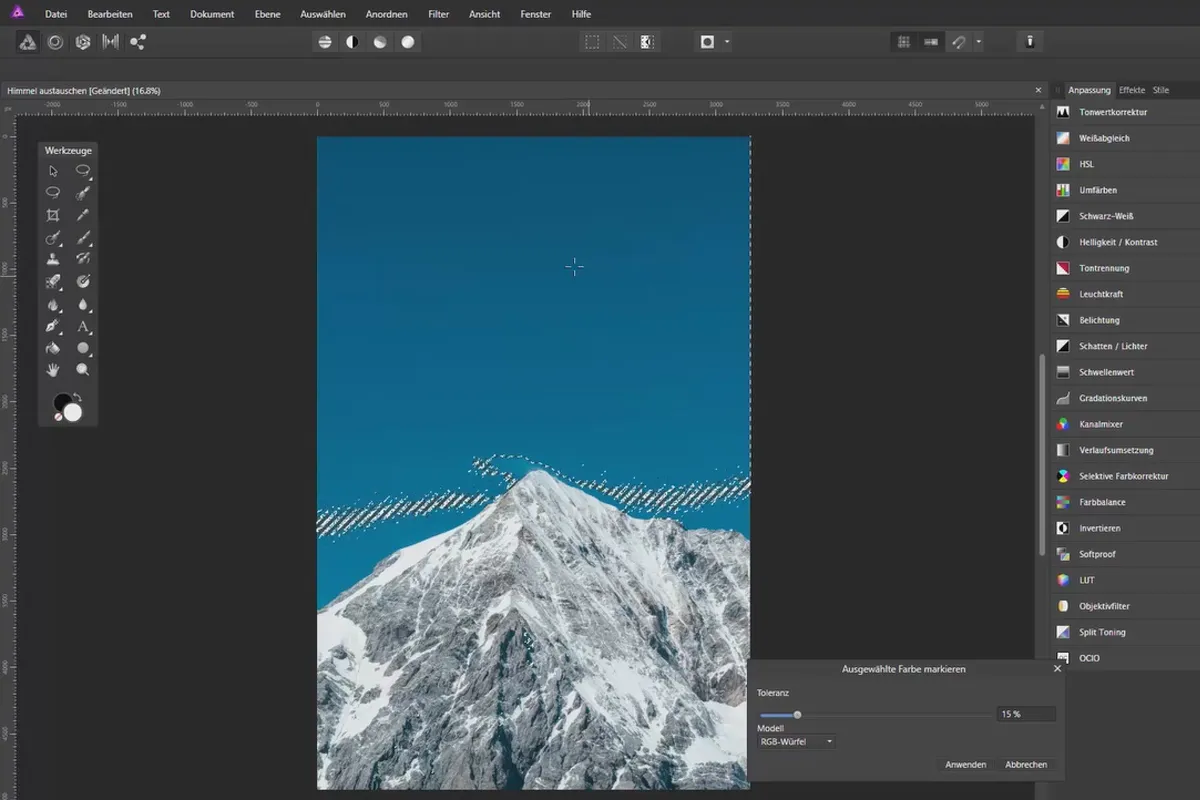Select the Text tool (A icon)
1200x800 pixels.
[x=83, y=327]
